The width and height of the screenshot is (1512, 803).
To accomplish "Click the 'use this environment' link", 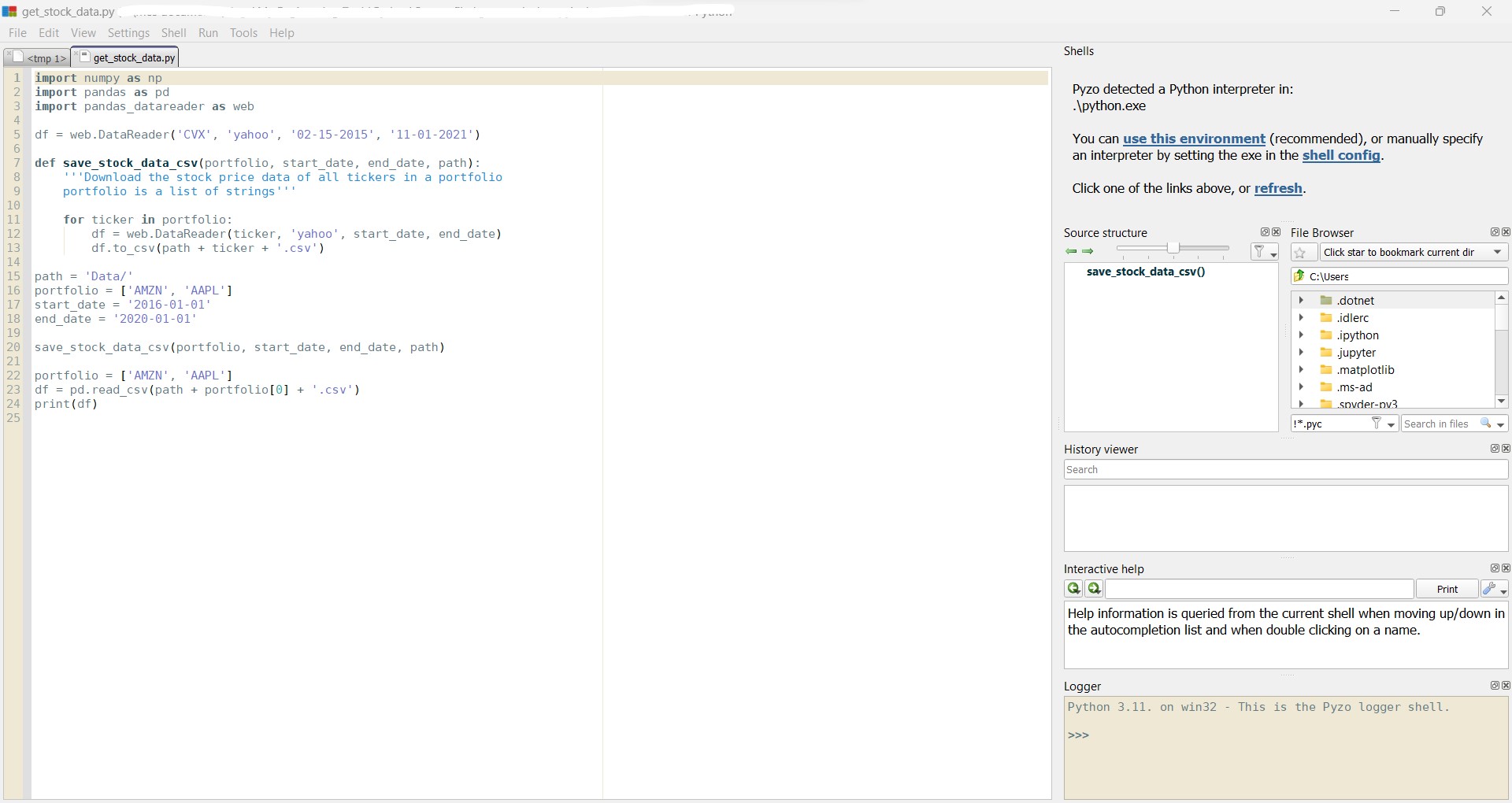I will pos(1195,139).
